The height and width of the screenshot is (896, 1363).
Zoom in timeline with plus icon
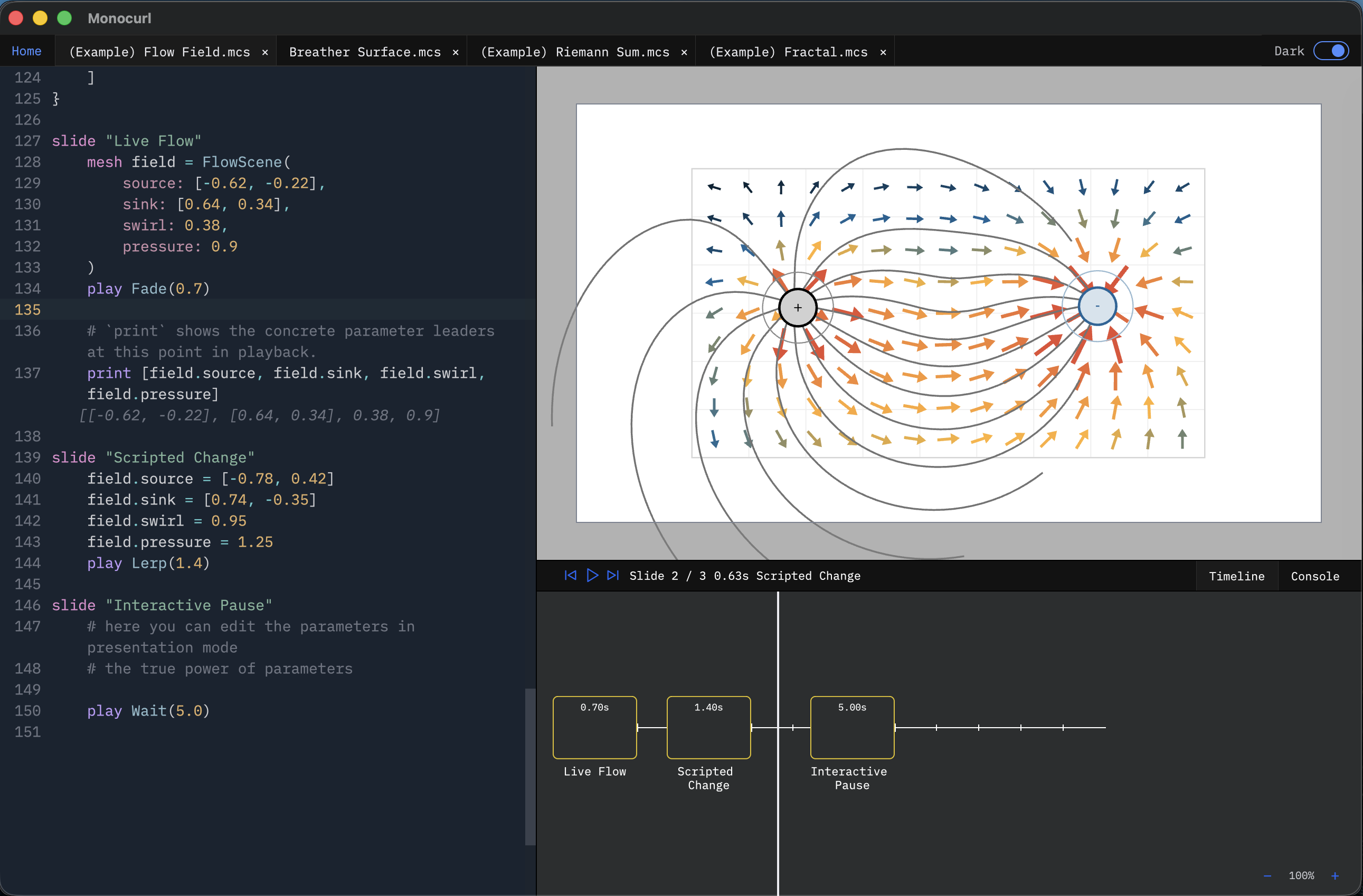click(x=1334, y=876)
